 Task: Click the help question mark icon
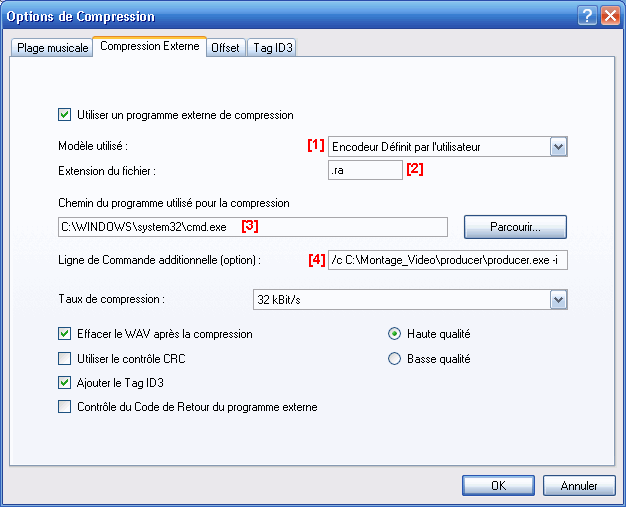(587, 16)
